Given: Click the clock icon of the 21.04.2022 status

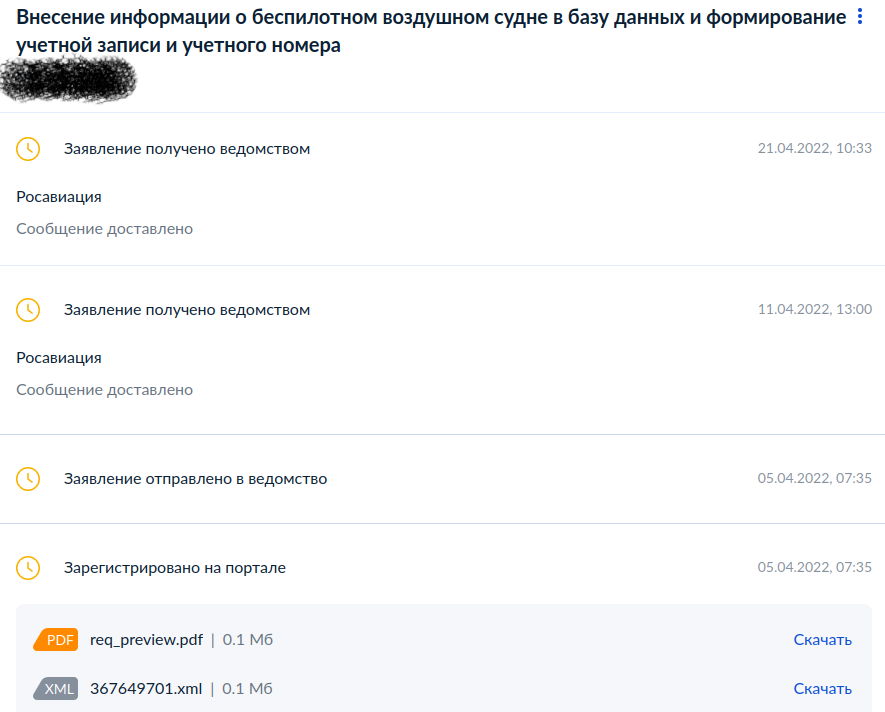Looking at the screenshot, I should click(28, 149).
